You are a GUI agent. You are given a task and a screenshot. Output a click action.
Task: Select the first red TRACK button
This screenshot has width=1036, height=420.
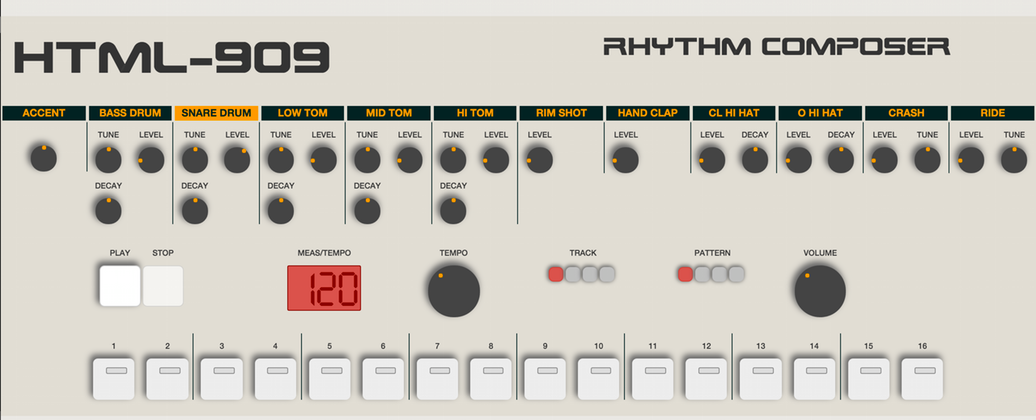(556, 273)
